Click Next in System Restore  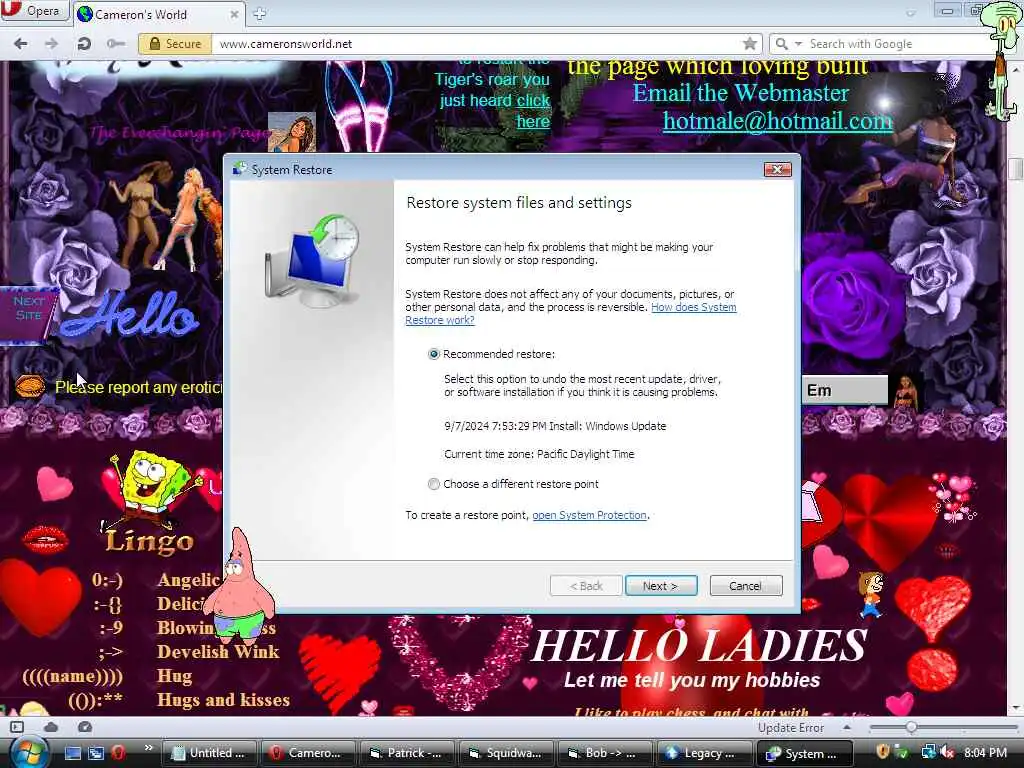(x=661, y=586)
